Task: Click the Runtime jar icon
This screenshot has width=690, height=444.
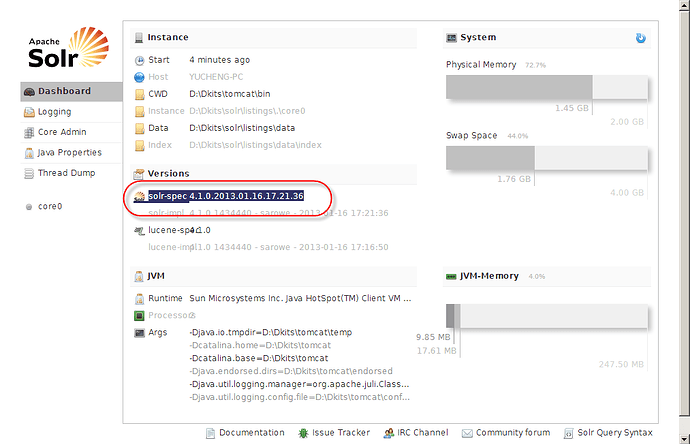Action: 139,299
